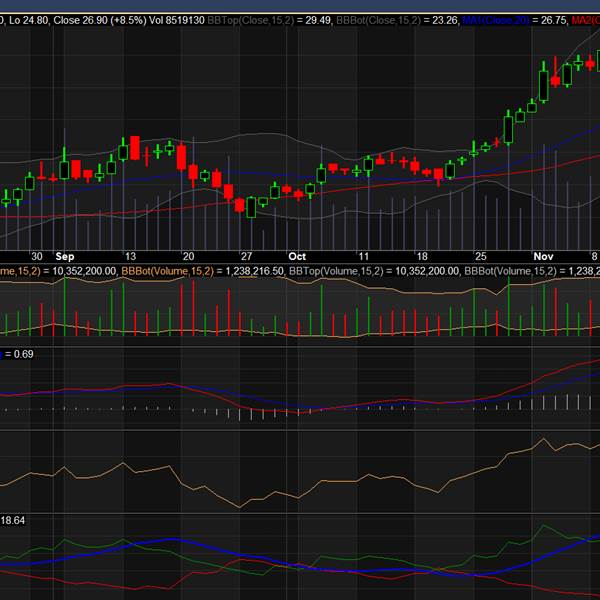Select gray BBTop(Volume,15,2) = 10,352,200.00 label
This screenshot has height=600, width=600.
[x=373, y=271]
